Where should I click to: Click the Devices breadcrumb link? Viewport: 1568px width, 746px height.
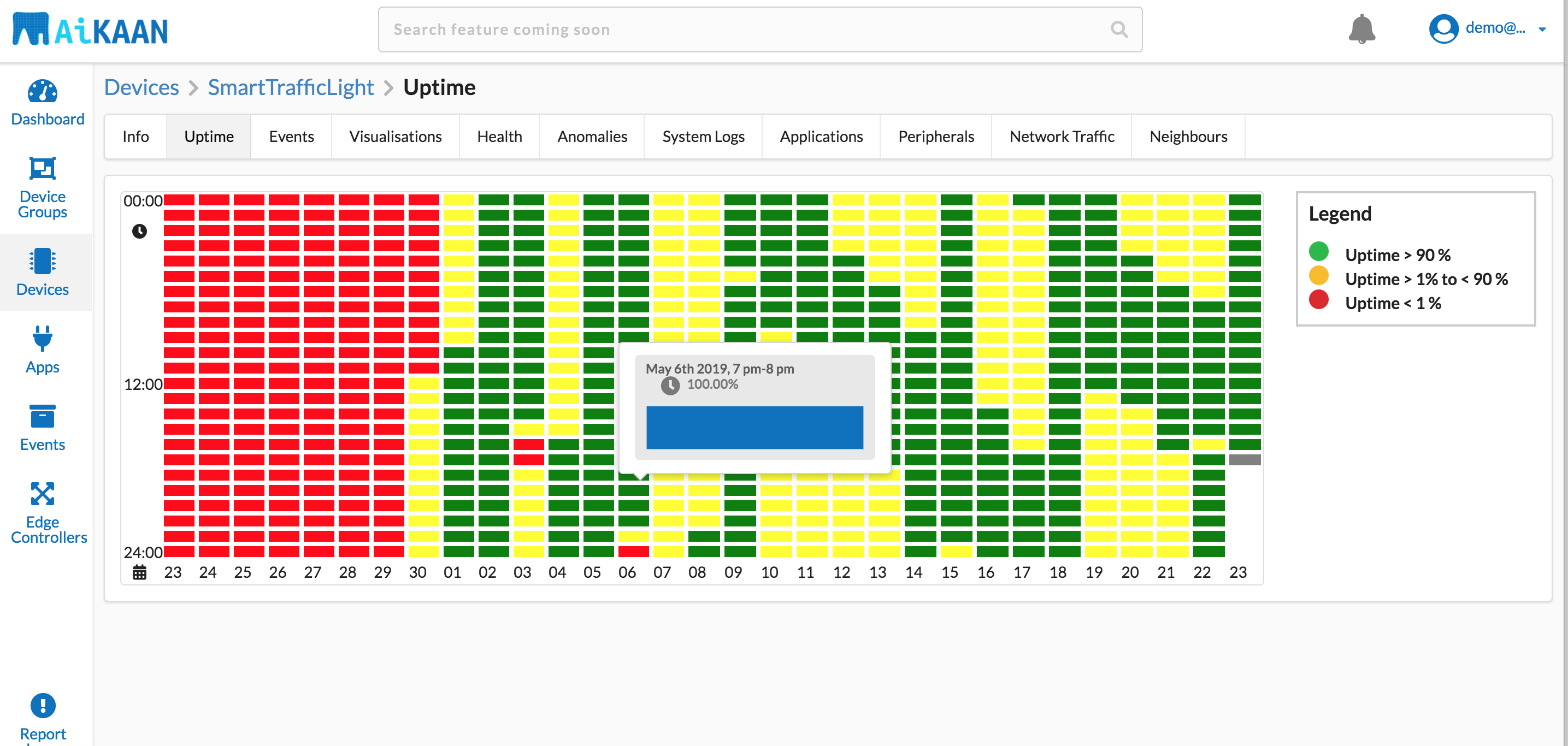point(141,87)
